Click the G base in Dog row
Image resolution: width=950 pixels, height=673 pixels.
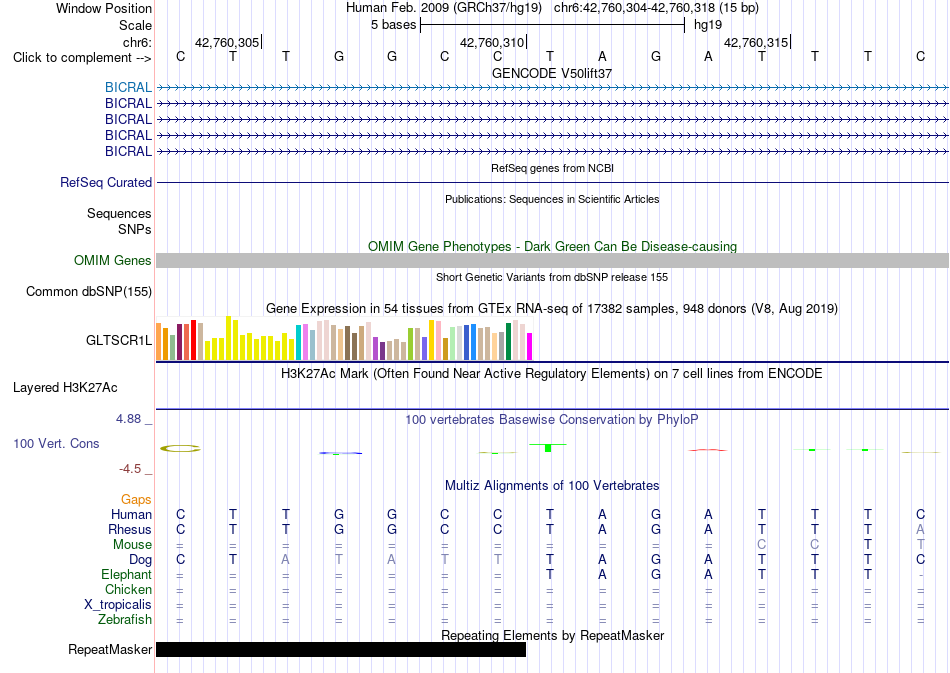click(656, 559)
